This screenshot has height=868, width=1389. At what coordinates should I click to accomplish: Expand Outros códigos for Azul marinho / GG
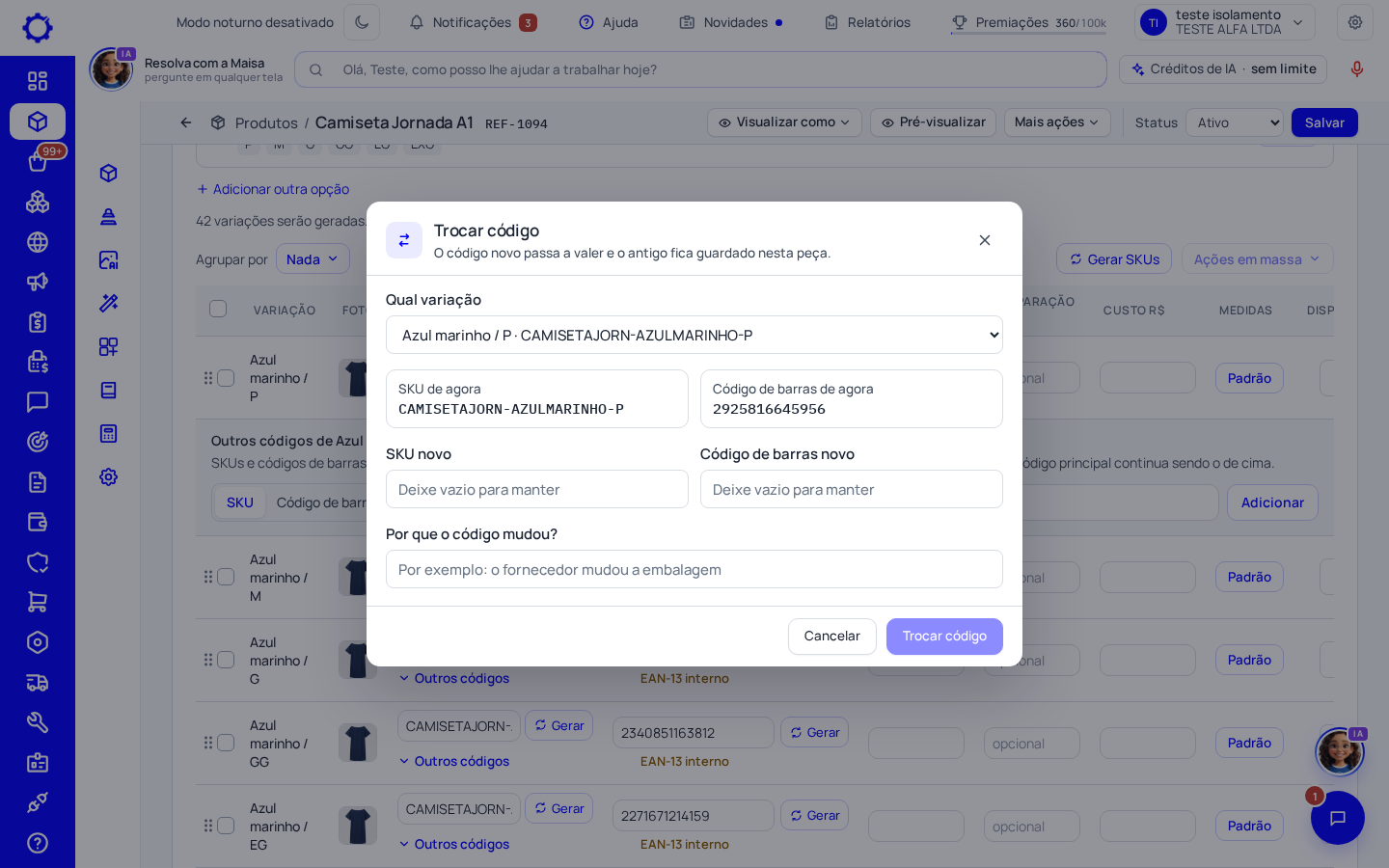[454, 761]
